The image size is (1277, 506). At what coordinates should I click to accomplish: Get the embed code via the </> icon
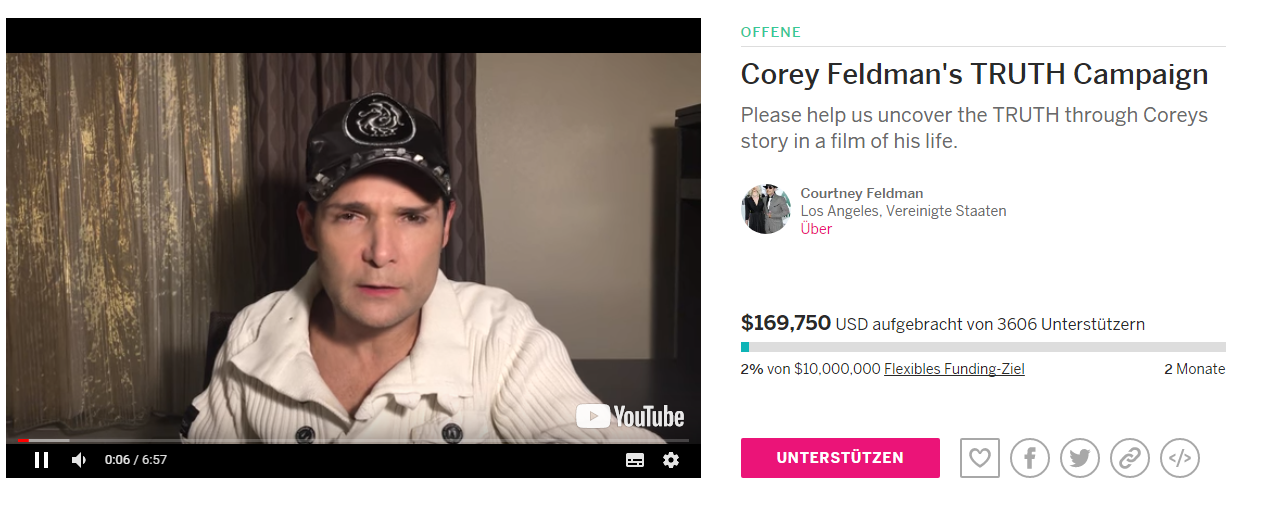[x=1180, y=458]
